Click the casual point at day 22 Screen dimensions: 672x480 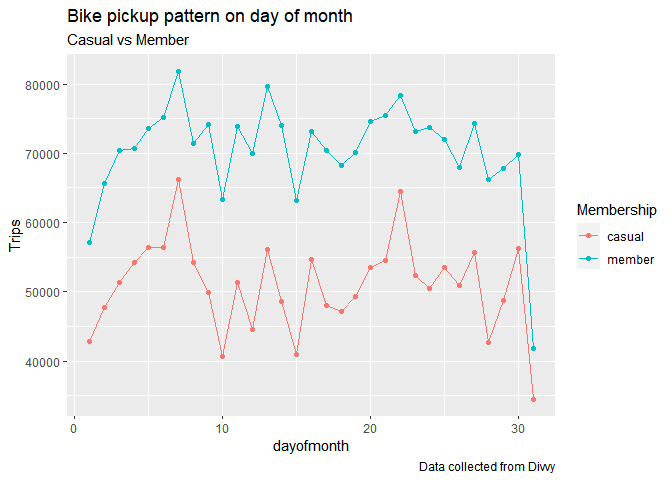[400, 192]
